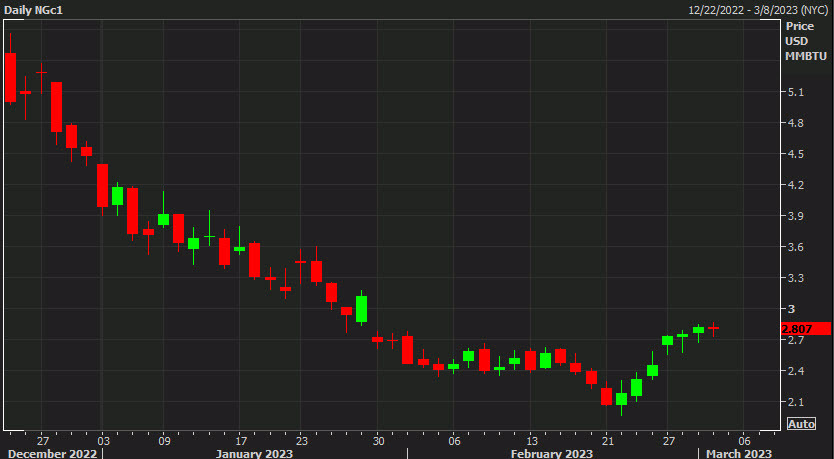The height and width of the screenshot is (459, 834).
Task: Click the 3.9 price axis label
Action: (796, 216)
